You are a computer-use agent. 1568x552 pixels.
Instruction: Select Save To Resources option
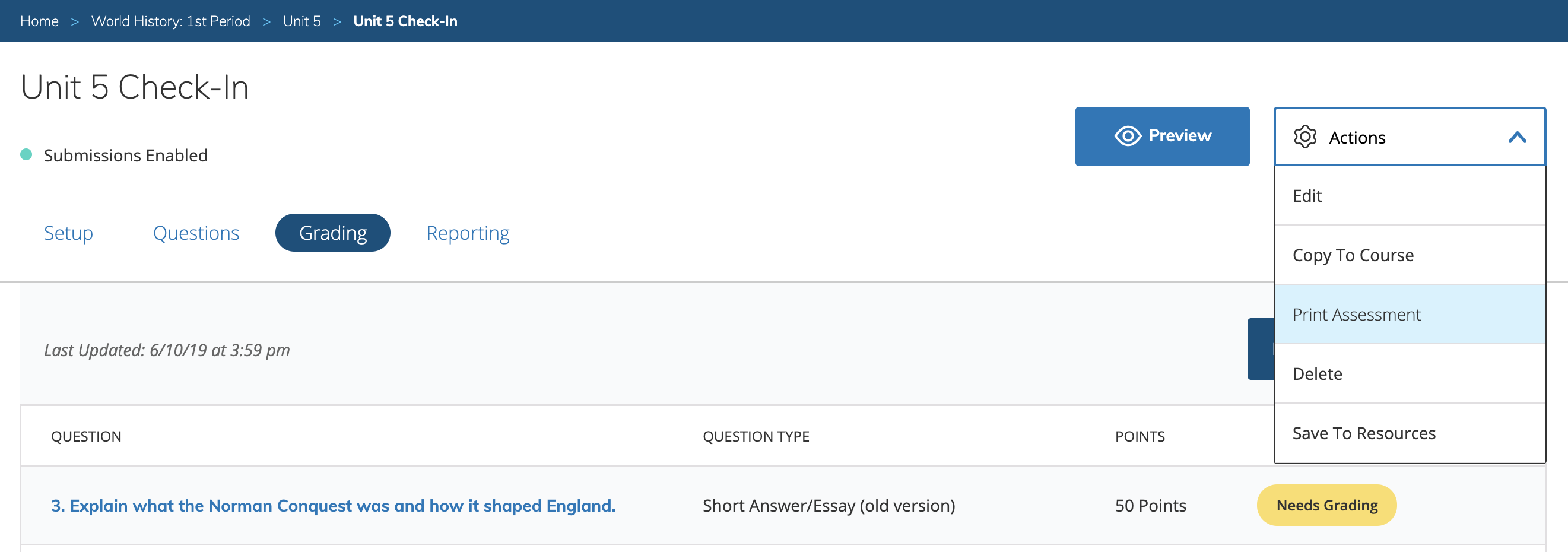1363,433
